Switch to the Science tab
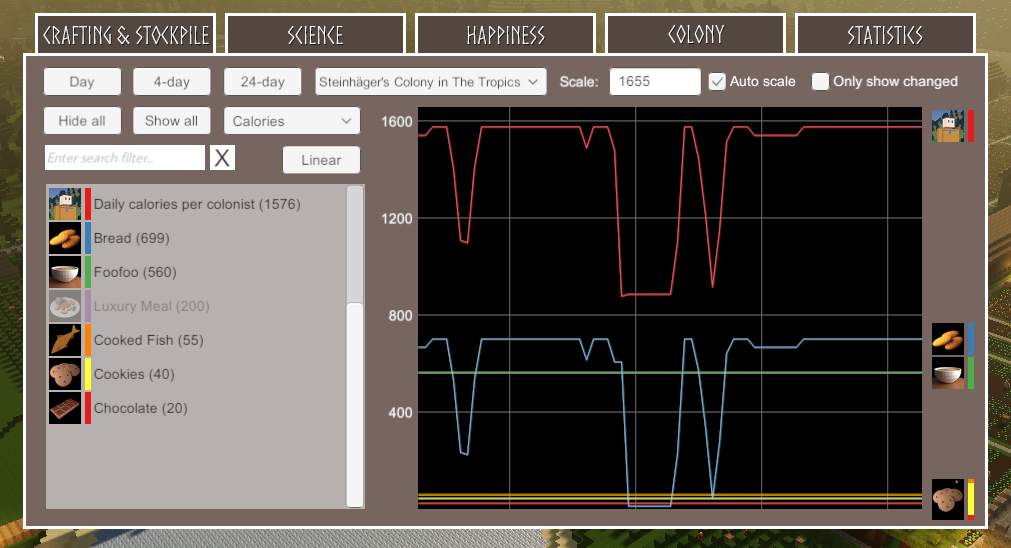1011x548 pixels. 315,34
